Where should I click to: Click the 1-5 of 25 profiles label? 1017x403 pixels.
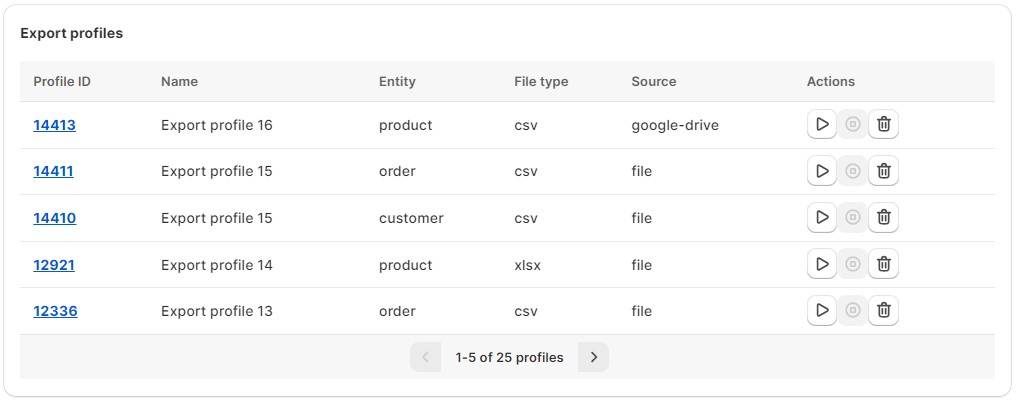pyautogui.click(x=509, y=358)
